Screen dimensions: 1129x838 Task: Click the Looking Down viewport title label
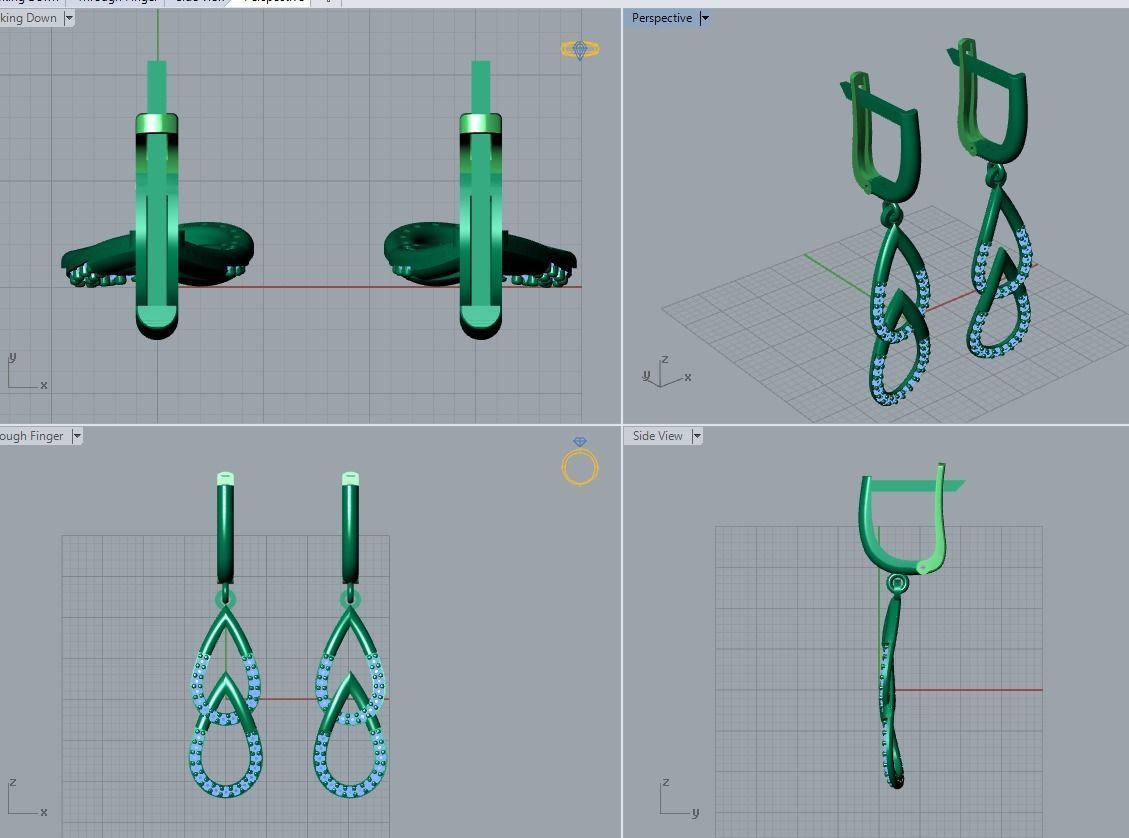pos(29,18)
